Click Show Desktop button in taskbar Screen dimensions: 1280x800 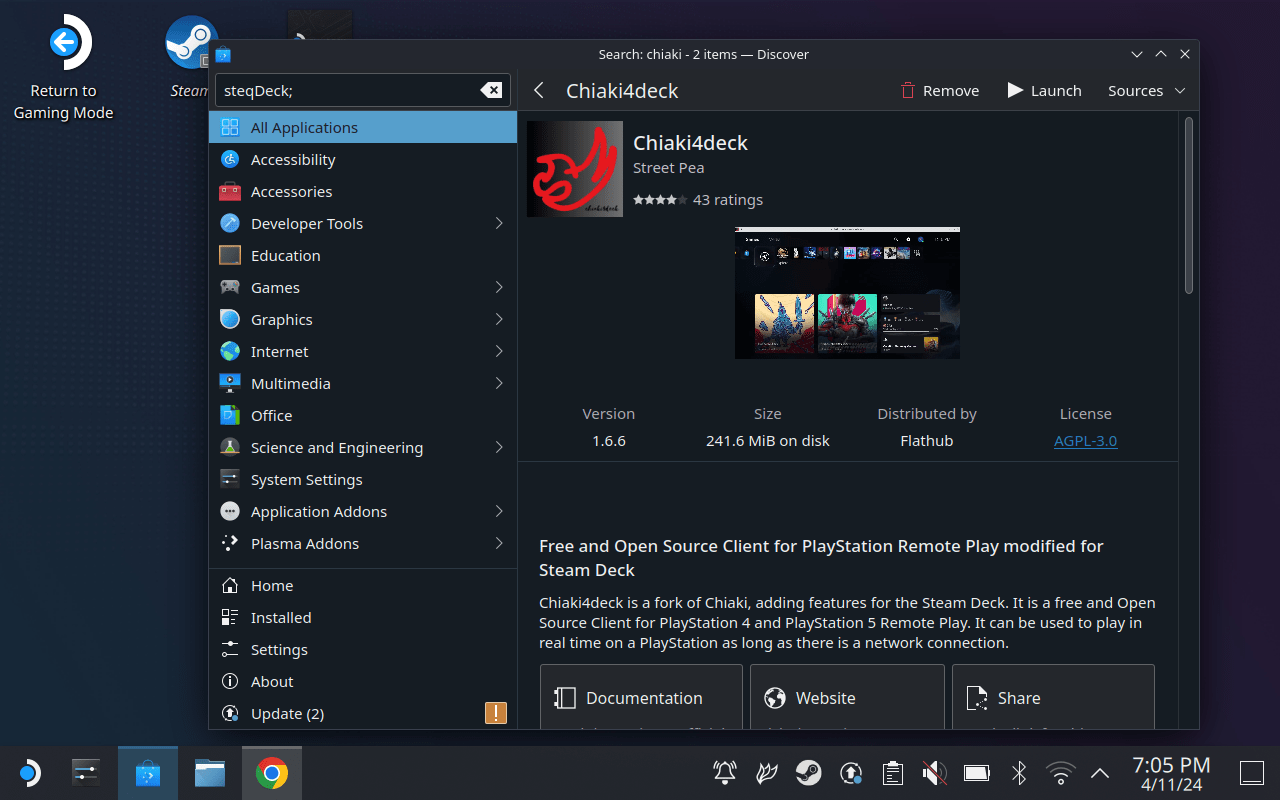pyautogui.click(x=1252, y=773)
